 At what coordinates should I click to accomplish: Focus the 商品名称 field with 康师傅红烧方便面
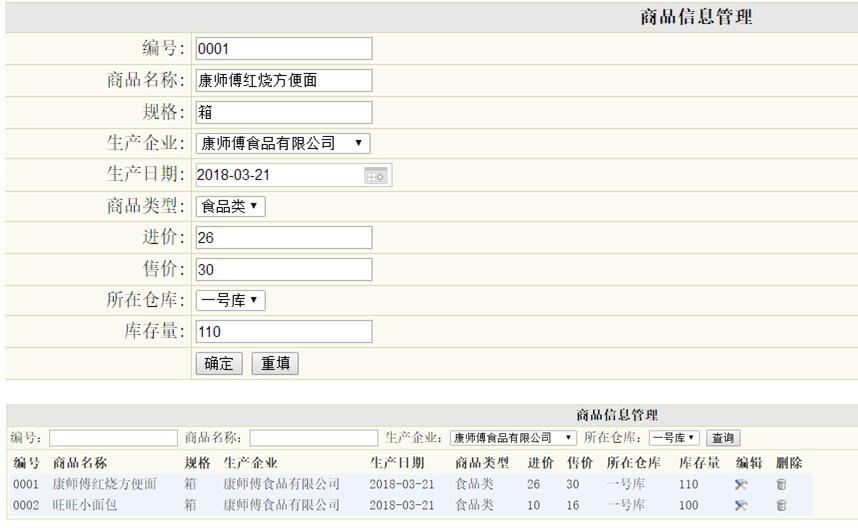coord(284,80)
